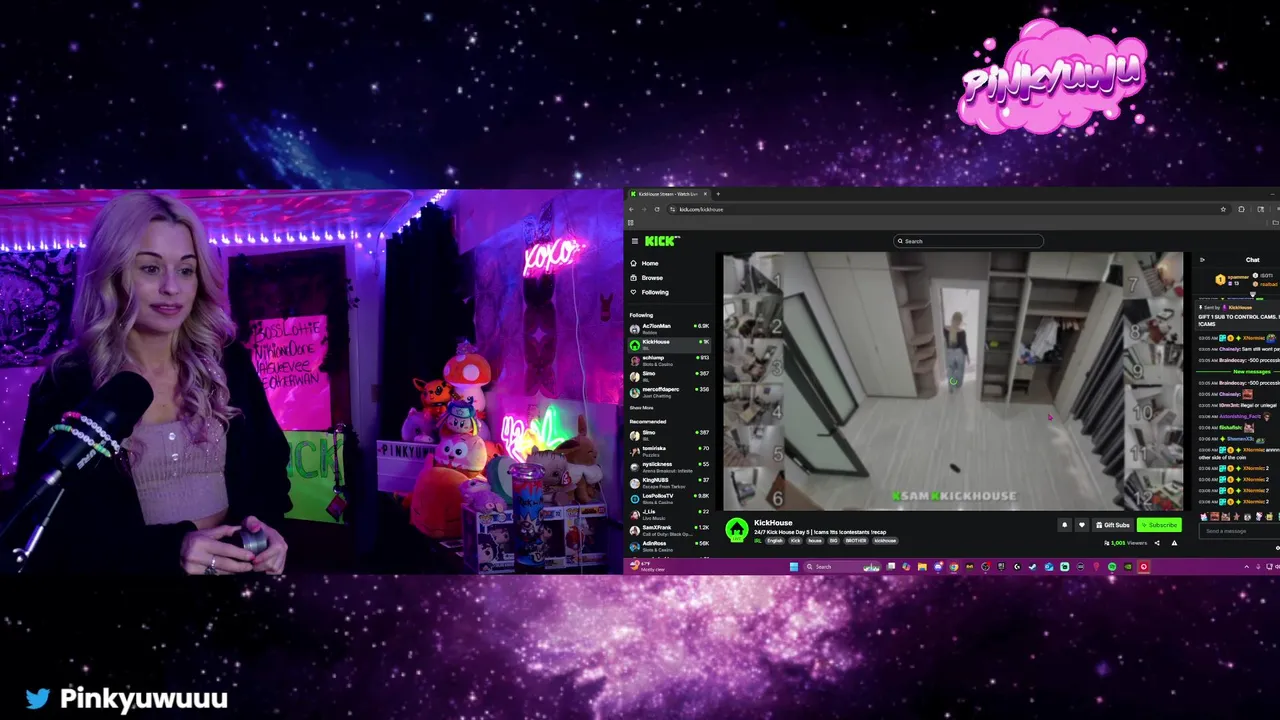Open Ac7ionMan channel in Following list

pyautogui.click(x=669, y=328)
